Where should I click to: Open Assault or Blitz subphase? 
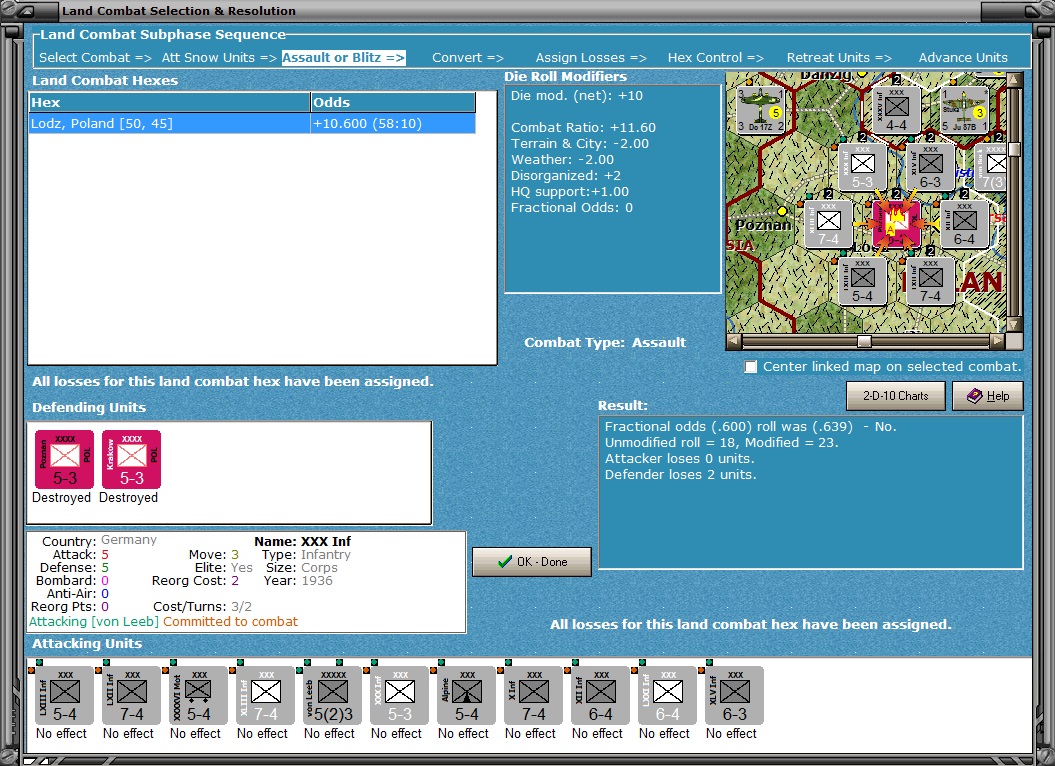pyautogui.click(x=343, y=58)
